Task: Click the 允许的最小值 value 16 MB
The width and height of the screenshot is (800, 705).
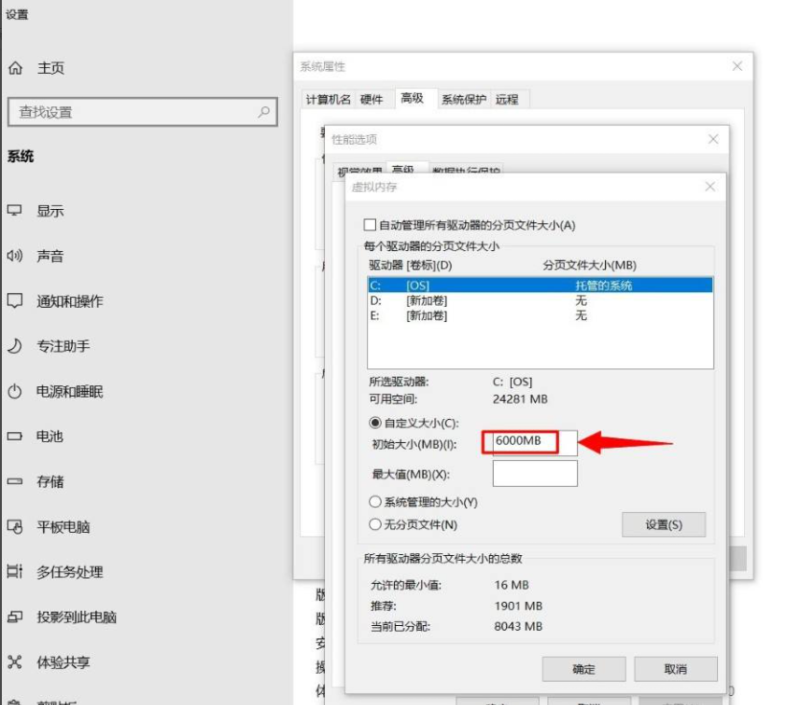Action: coord(511,585)
